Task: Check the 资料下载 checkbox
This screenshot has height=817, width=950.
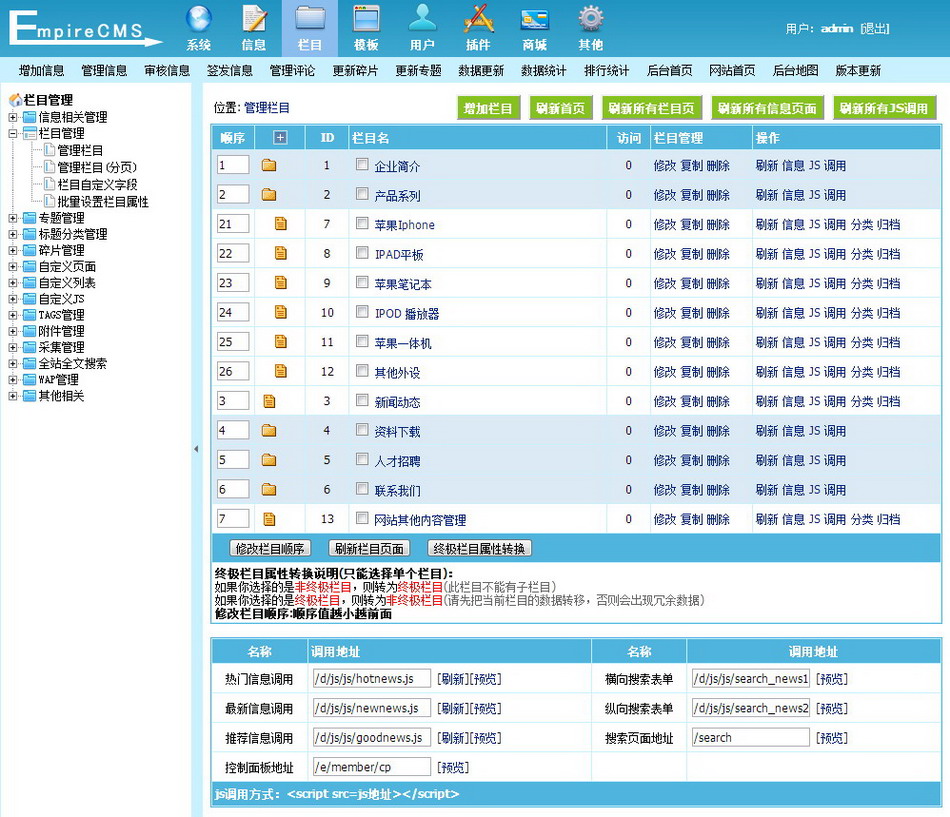Action: click(362, 430)
